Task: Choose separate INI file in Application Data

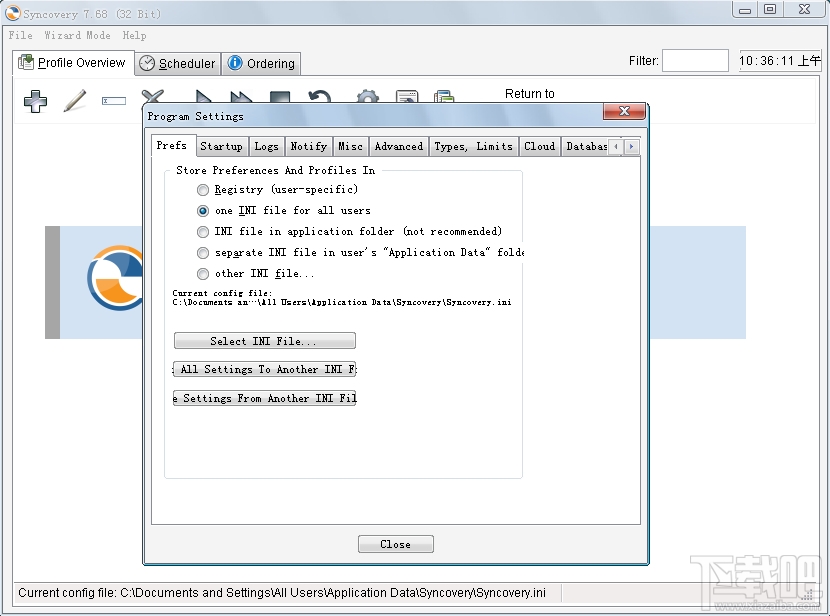Action: [360, 253]
